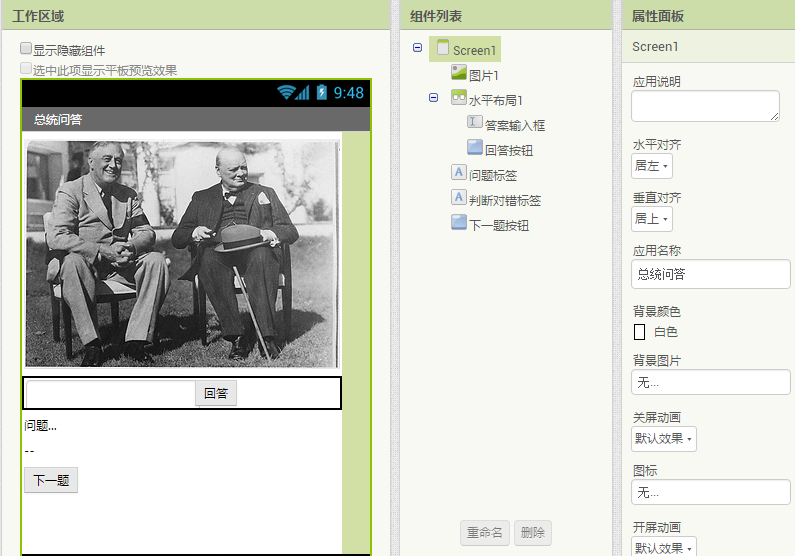This screenshot has width=795, height=556.
Task: Select the 下一题按钮 button icon in tree
Action: (459, 223)
